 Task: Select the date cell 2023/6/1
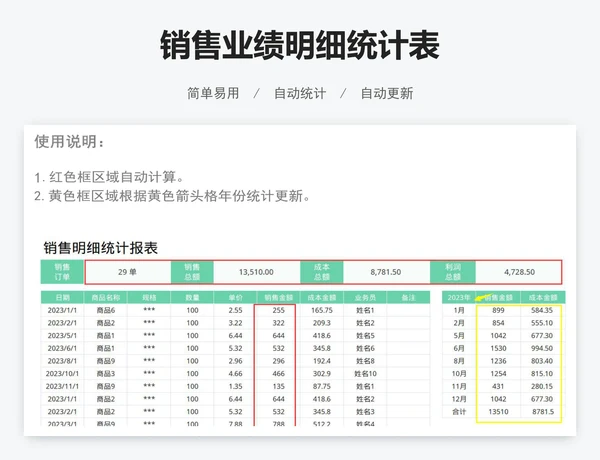(x=62, y=348)
